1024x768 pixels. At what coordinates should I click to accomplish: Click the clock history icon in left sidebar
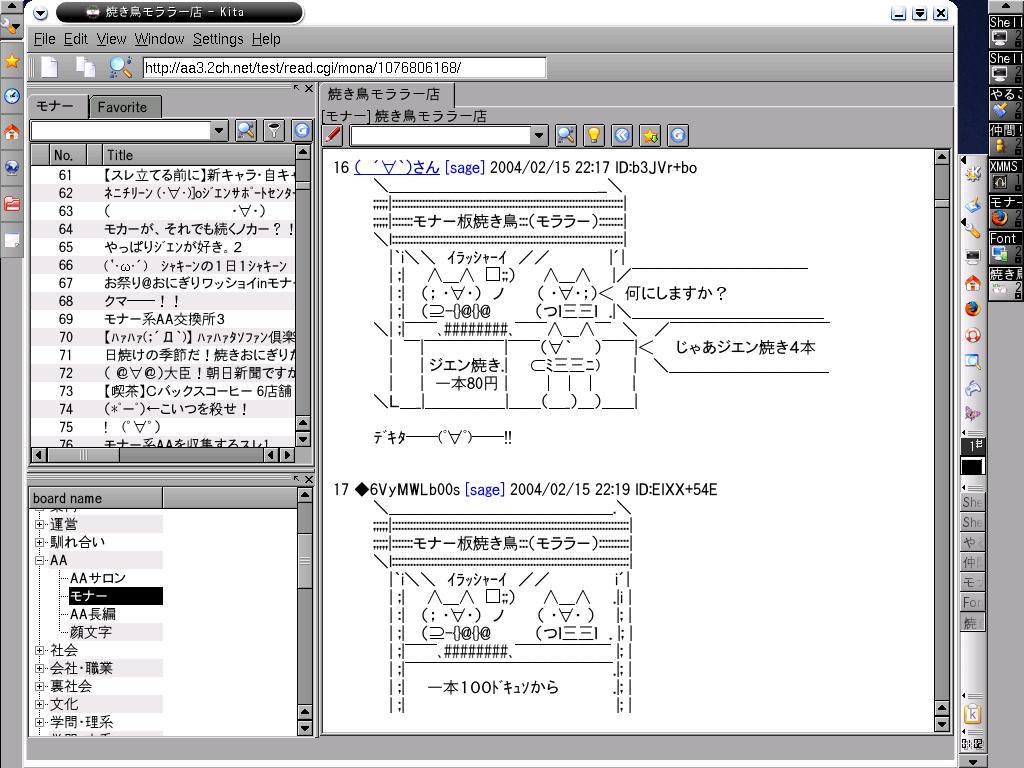pyautogui.click(x=12, y=96)
